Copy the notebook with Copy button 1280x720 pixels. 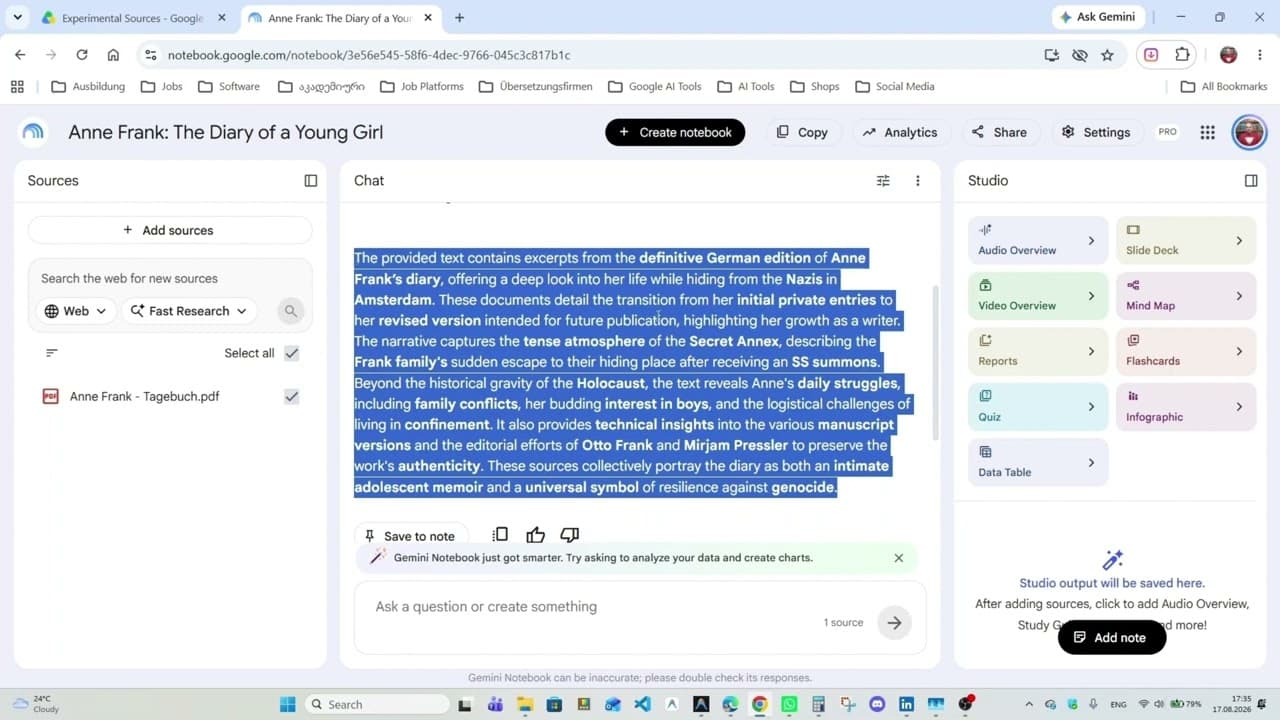pyautogui.click(x=803, y=132)
